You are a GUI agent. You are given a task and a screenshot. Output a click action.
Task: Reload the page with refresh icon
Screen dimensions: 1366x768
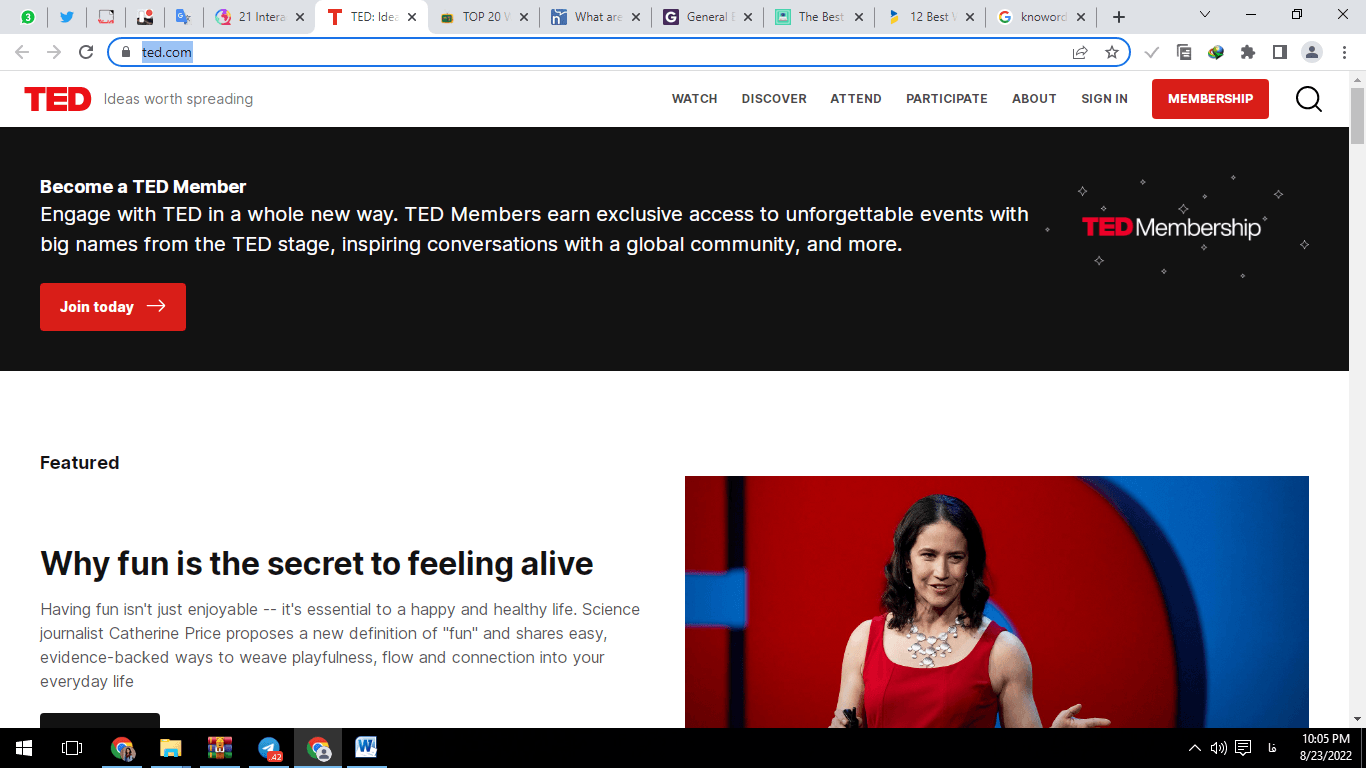point(86,52)
